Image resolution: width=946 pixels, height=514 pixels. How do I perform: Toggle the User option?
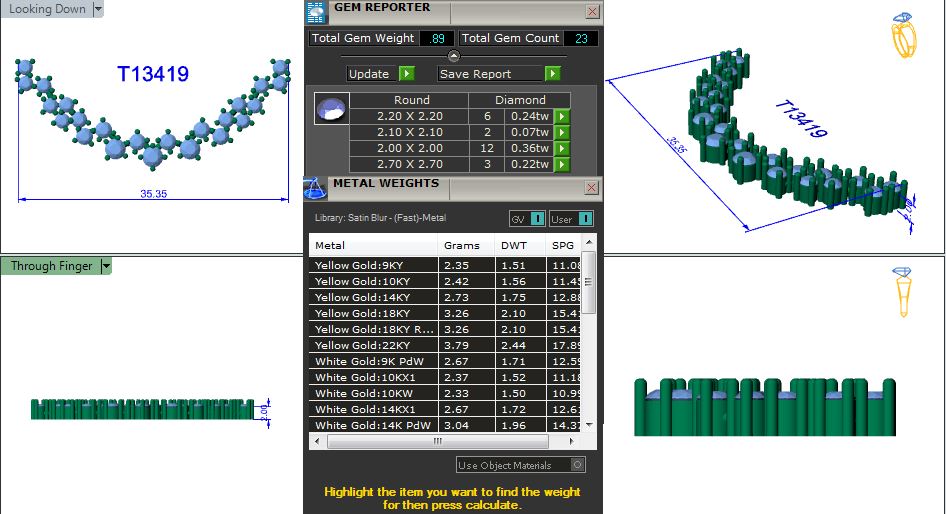(586, 219)
